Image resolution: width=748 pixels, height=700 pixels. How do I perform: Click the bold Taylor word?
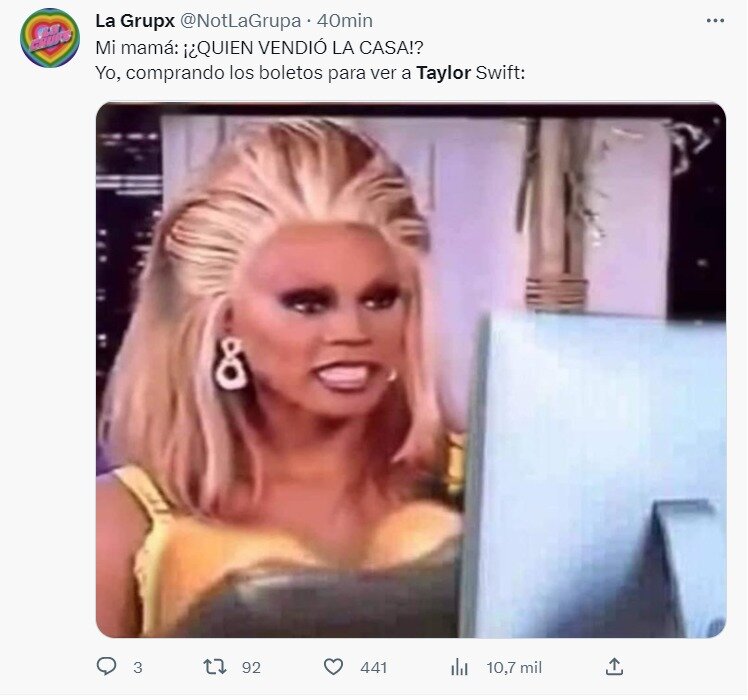[444, 73]
